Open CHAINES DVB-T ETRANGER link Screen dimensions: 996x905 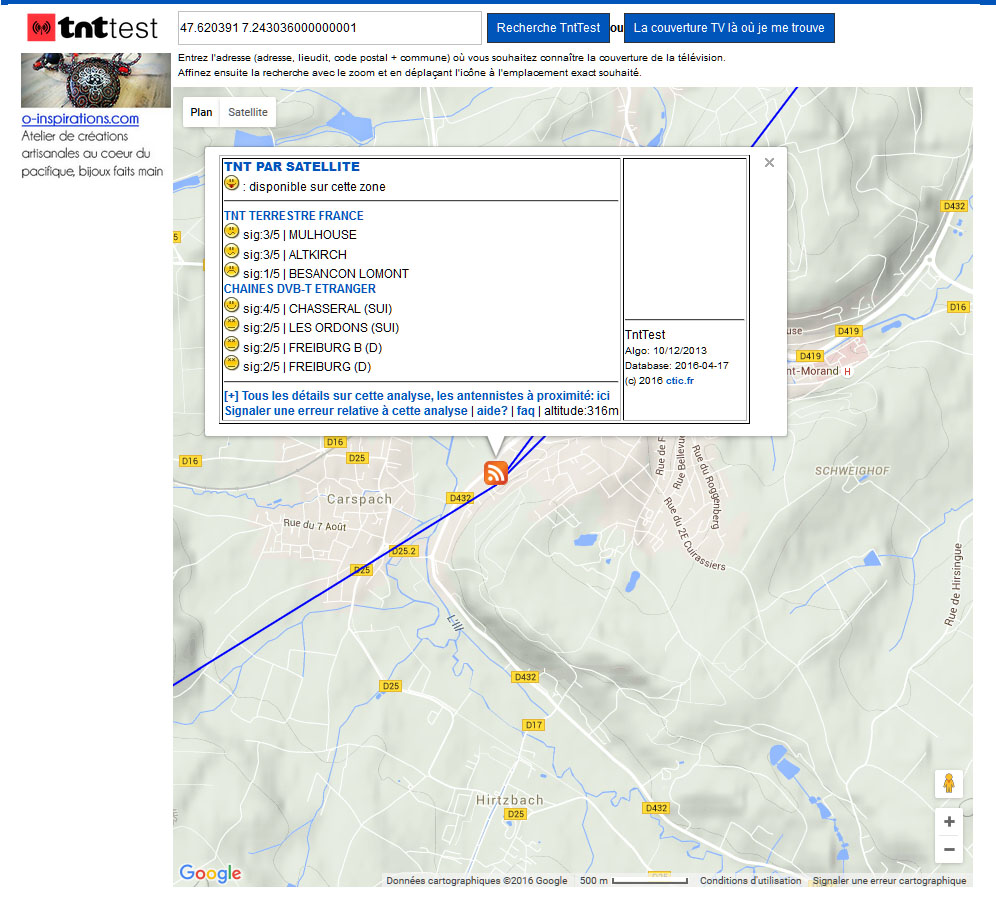tap(300, 289)
